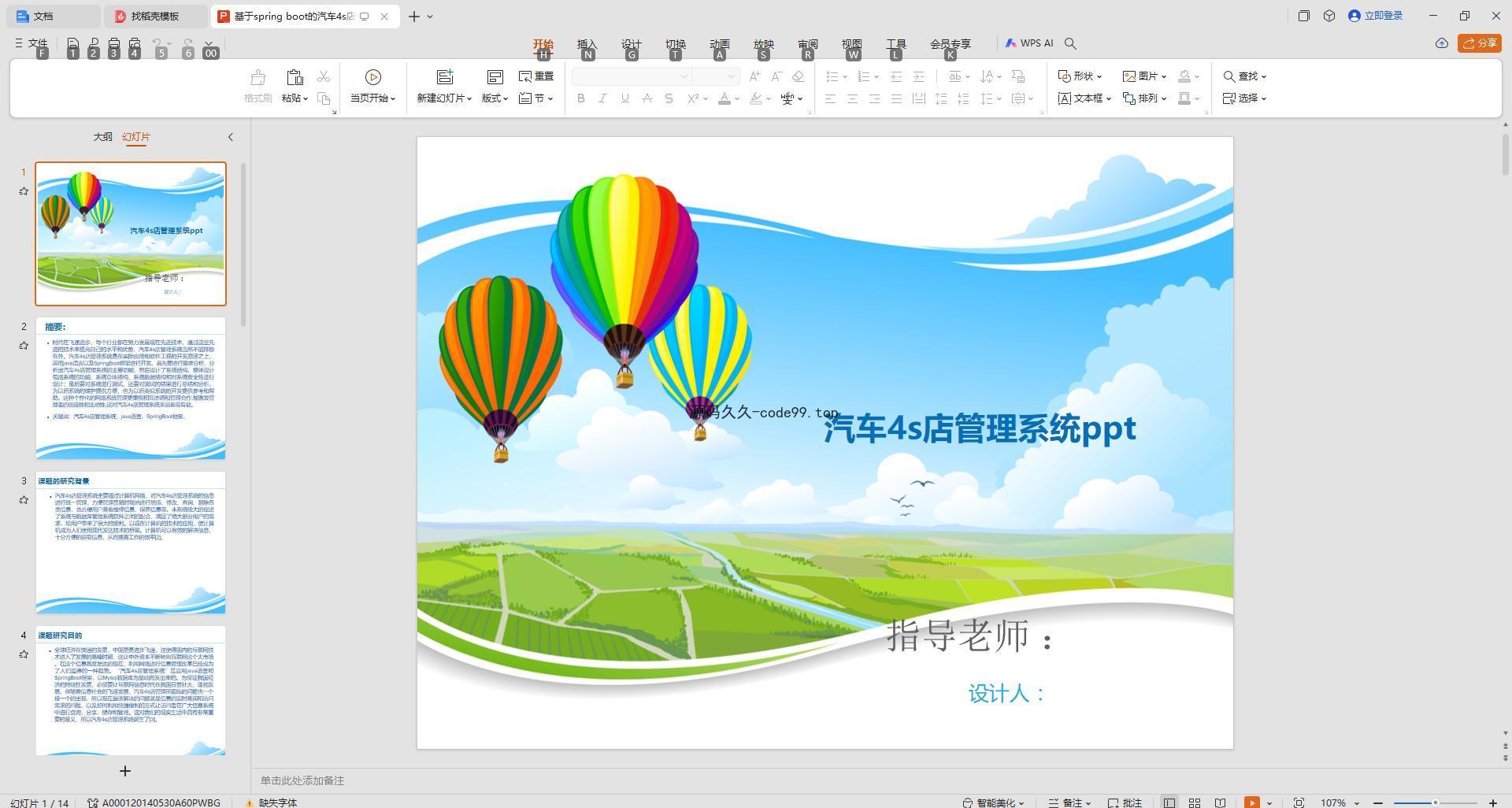This screenshot has width=1512, height=808.
Task: Click the slide Layout (版式) icon
Action: click(x=495, y=76)
